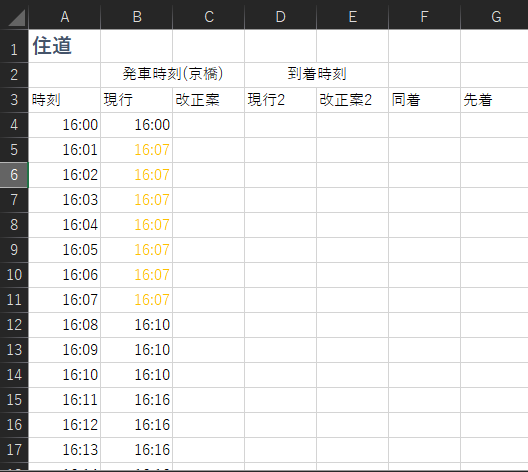Select column D header

point(281,17)
